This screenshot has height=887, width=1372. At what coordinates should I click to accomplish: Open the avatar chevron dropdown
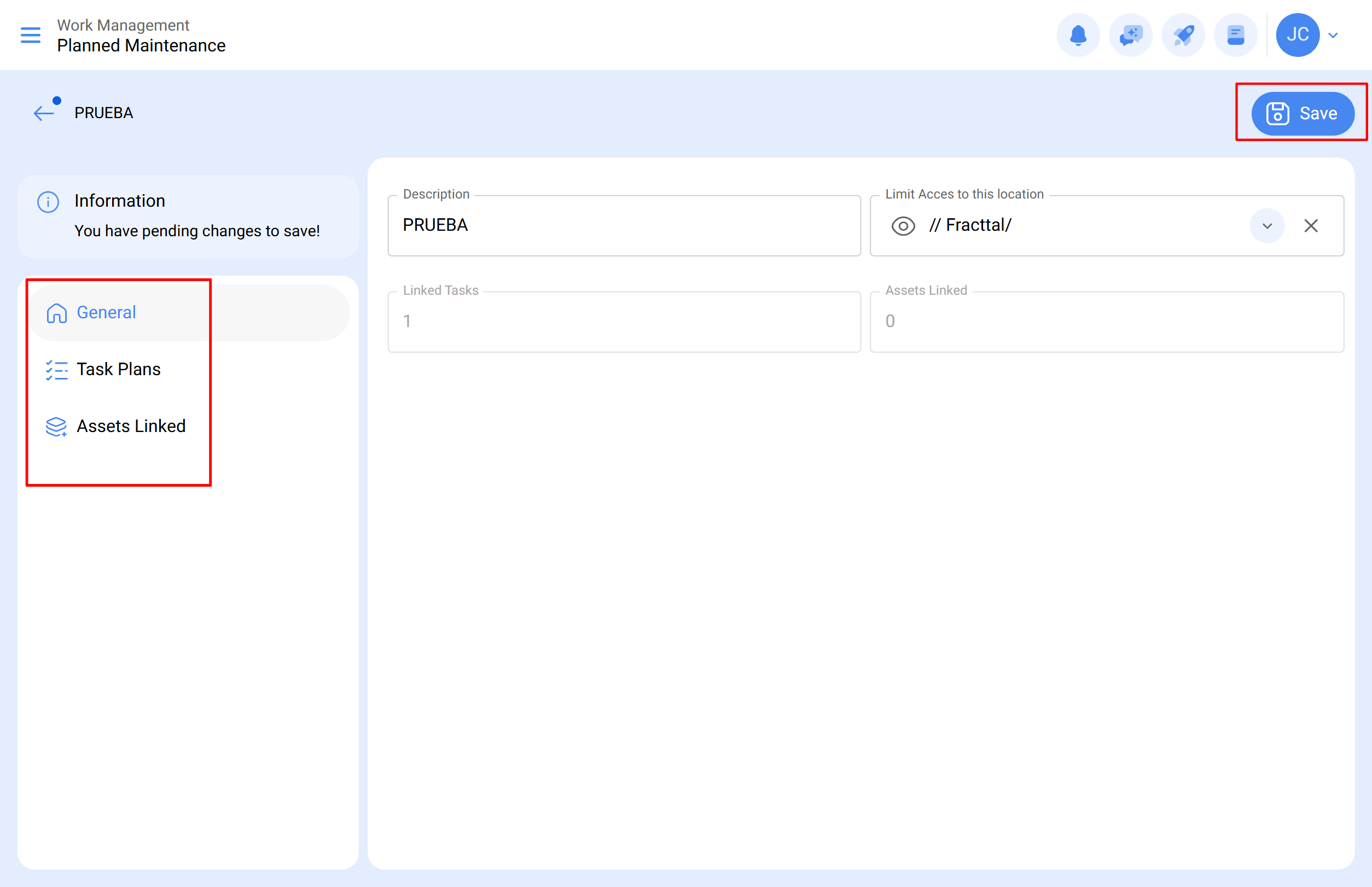click(x=1333, y=35)
